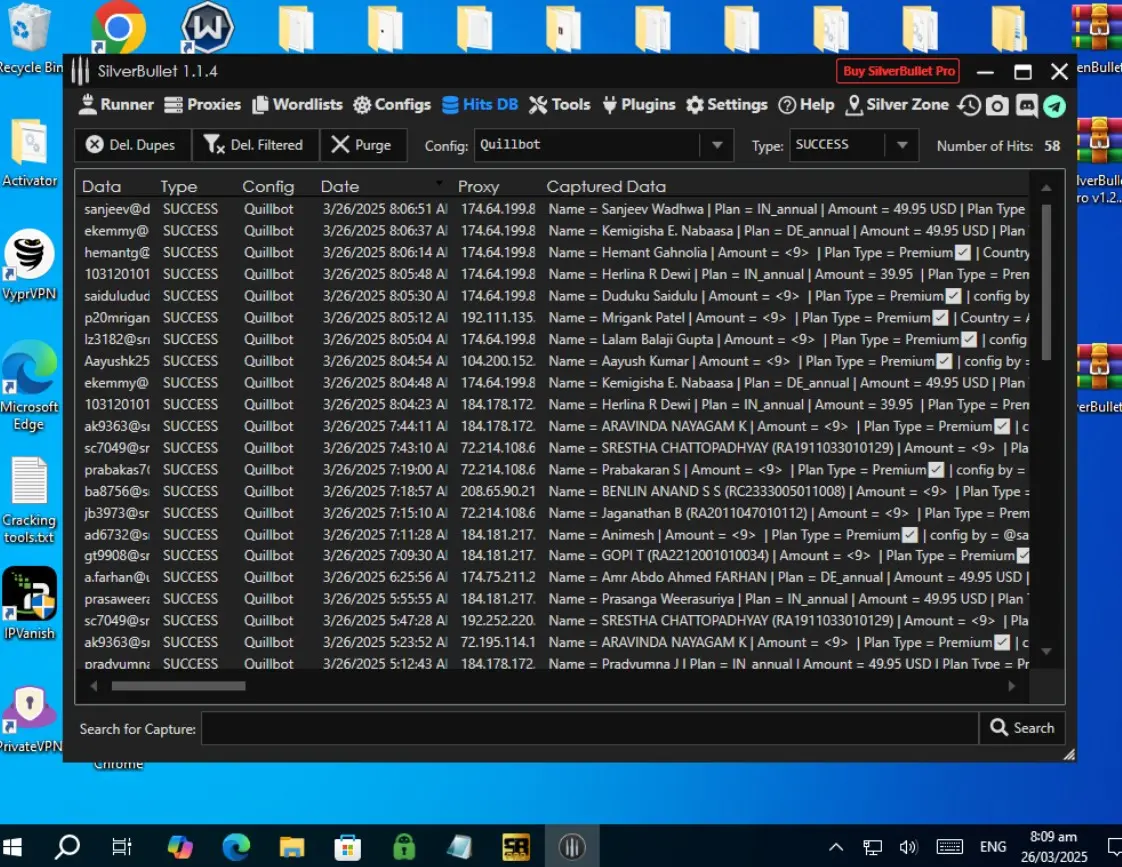Click the Config dropdown arrow
The width and height of the screenshot is (1122, 867).
click(717, 145)
